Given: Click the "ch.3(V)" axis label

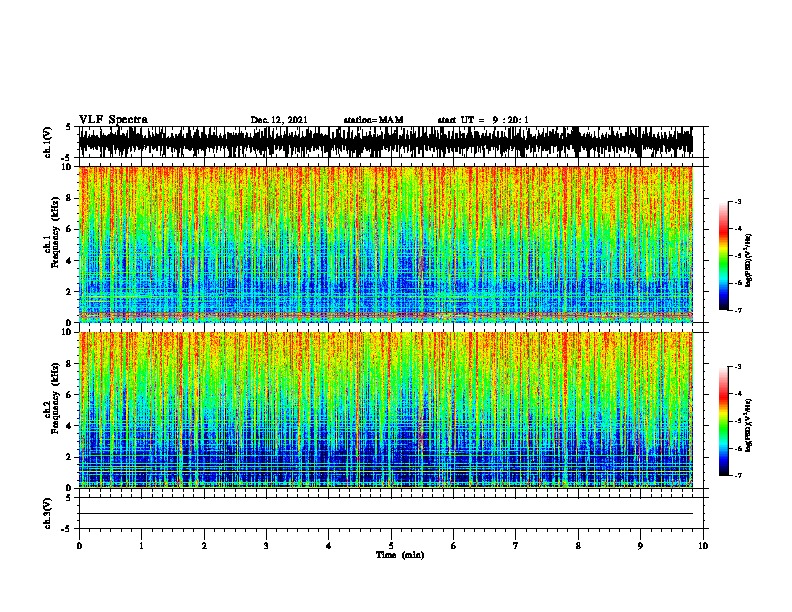Looking at the screenshot, I should 48,513.
